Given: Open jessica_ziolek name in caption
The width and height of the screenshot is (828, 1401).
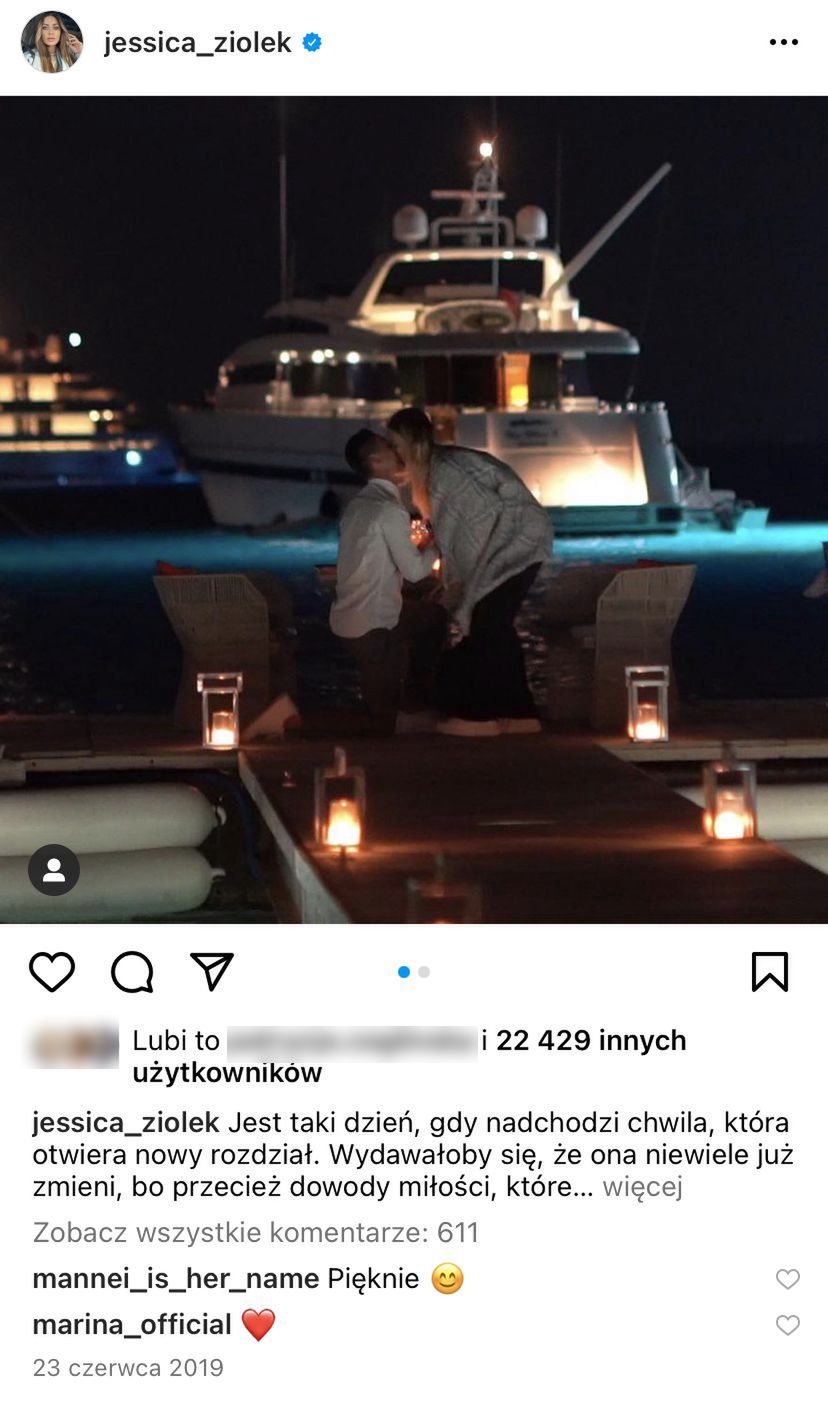Looking at the screenshot, I should [x=126, y=1122].
